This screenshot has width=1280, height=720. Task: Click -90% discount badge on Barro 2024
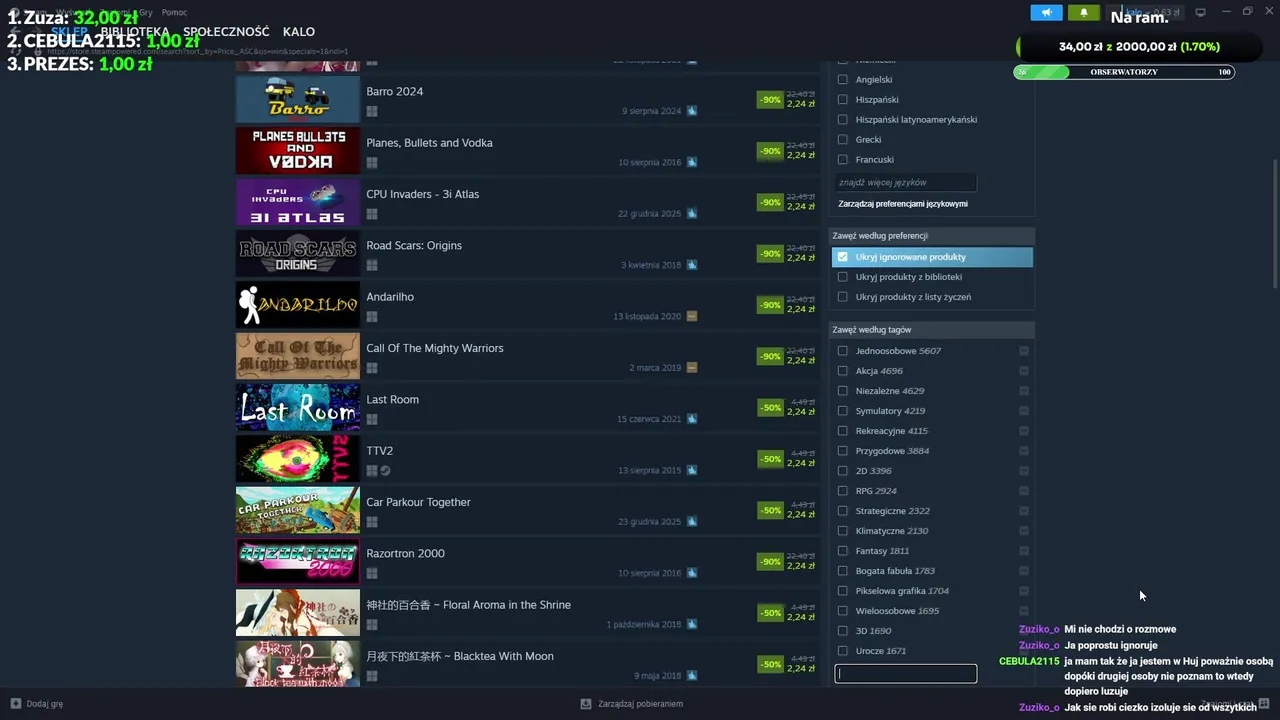pyautogui.click(x=770, y=100)
